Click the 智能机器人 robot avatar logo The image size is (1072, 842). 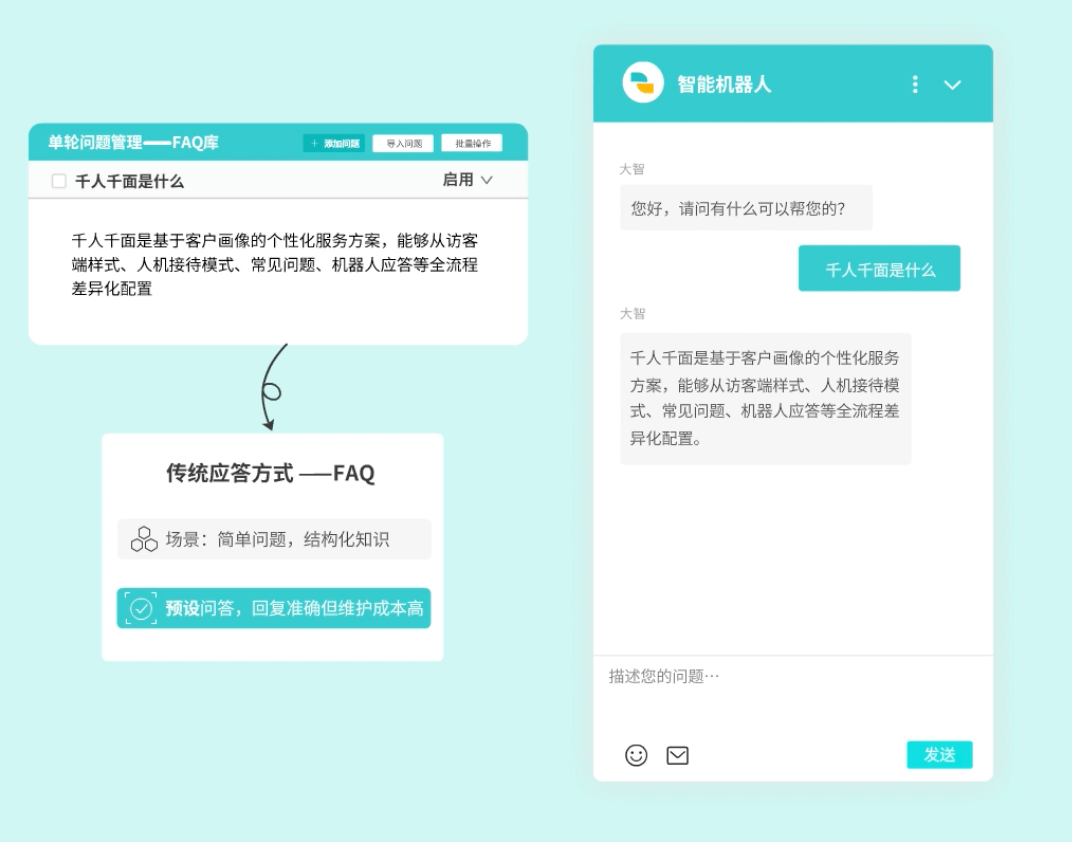643,83
